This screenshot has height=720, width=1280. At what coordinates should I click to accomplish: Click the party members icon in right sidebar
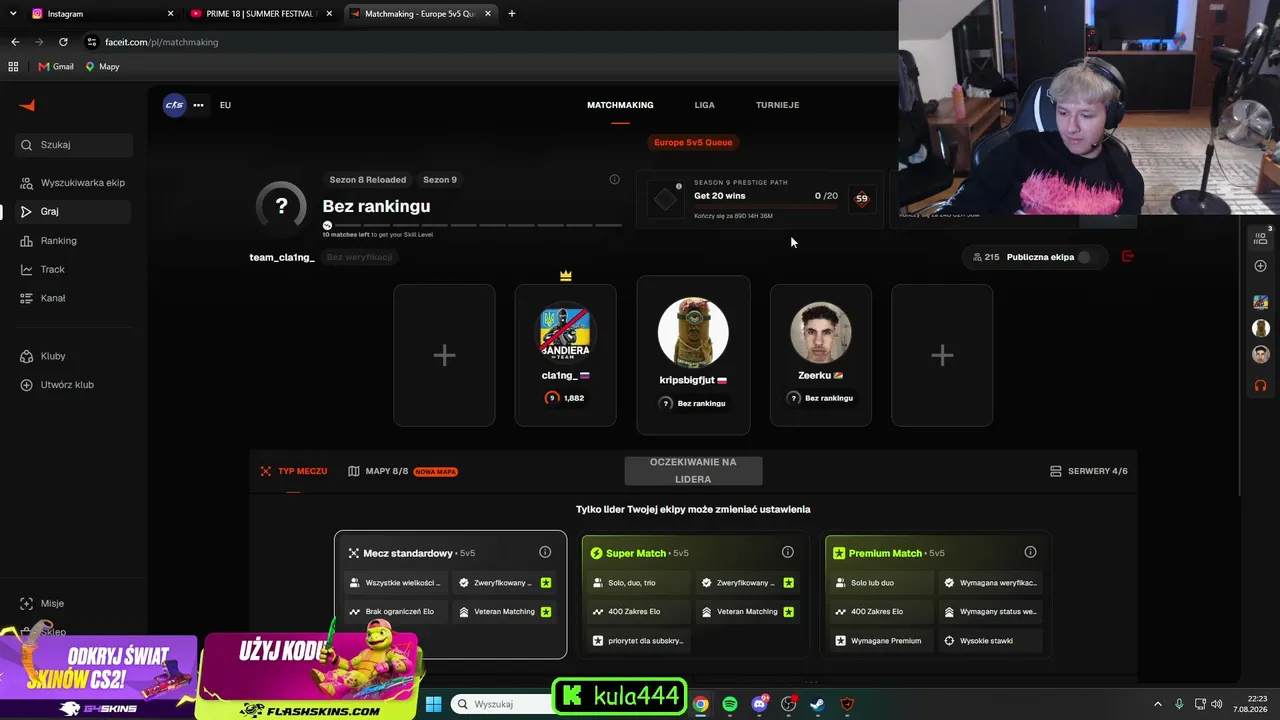[x=1260, y=238]
